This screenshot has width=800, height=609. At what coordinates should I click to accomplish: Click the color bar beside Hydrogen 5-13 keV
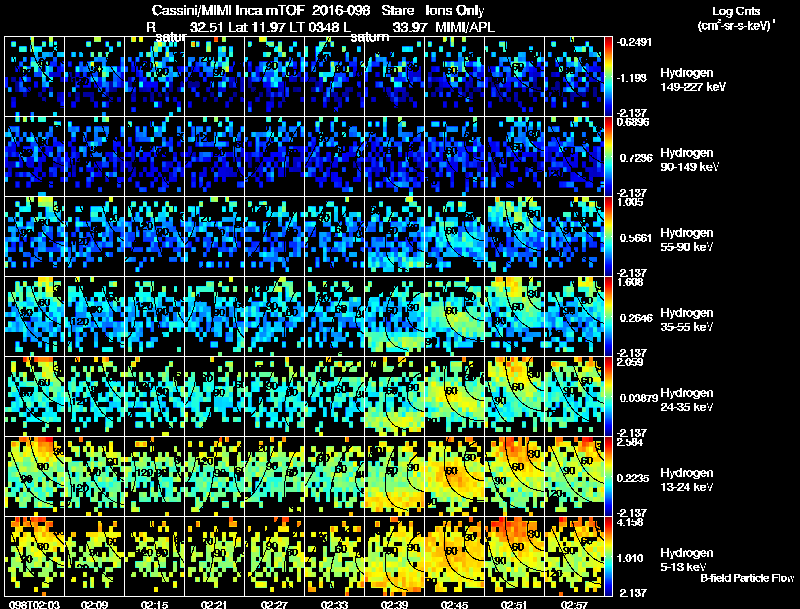608,557
